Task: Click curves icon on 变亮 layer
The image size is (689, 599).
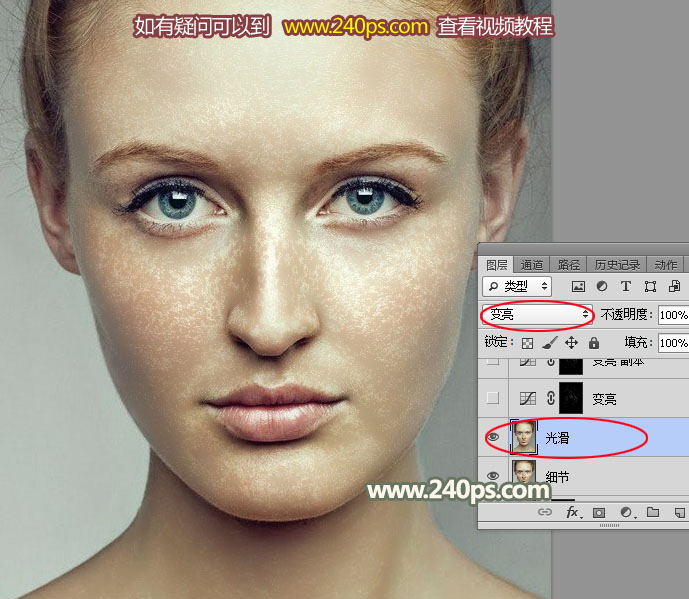Action: click(528, 399)
